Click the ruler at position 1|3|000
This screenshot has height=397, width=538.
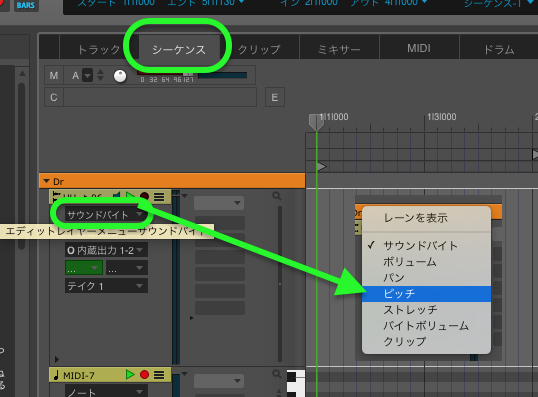442,117
